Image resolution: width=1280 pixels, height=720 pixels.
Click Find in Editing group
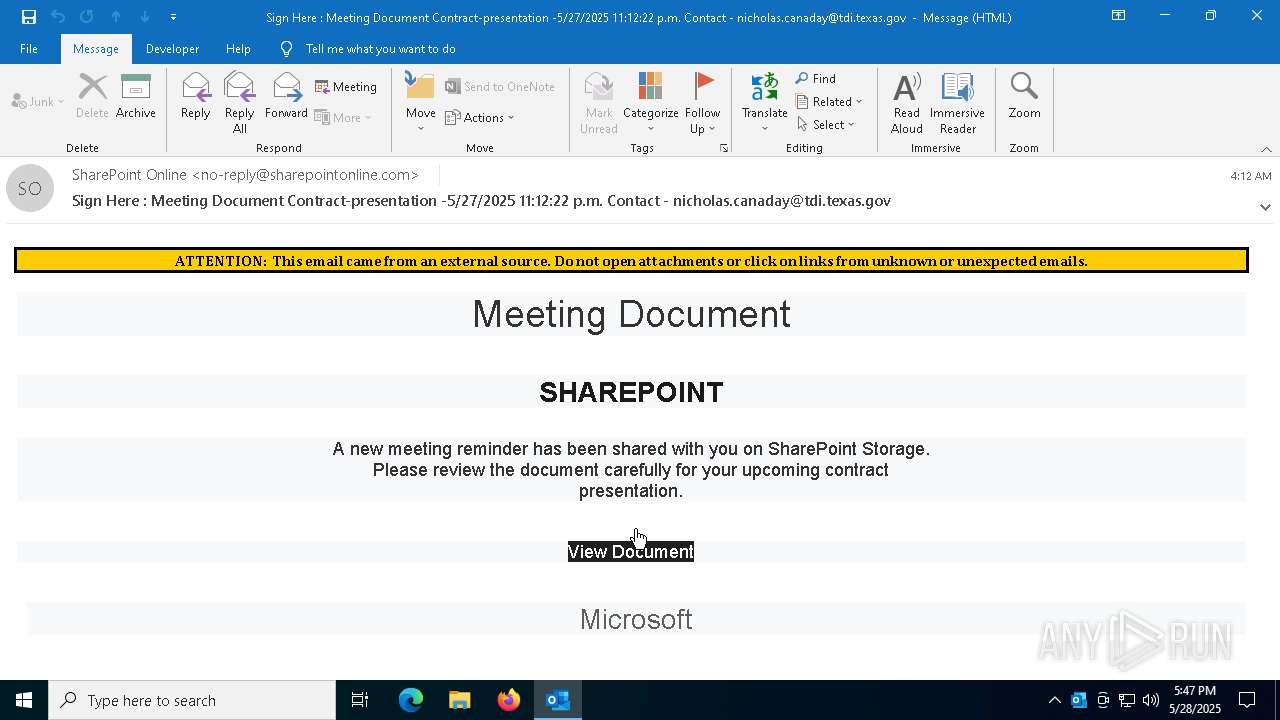[816, 79]
